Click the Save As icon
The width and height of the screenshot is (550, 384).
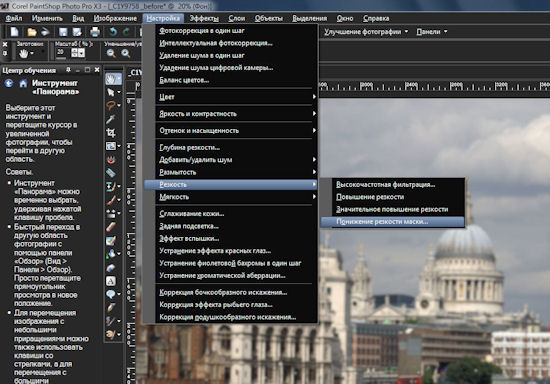tap(77, 32)
